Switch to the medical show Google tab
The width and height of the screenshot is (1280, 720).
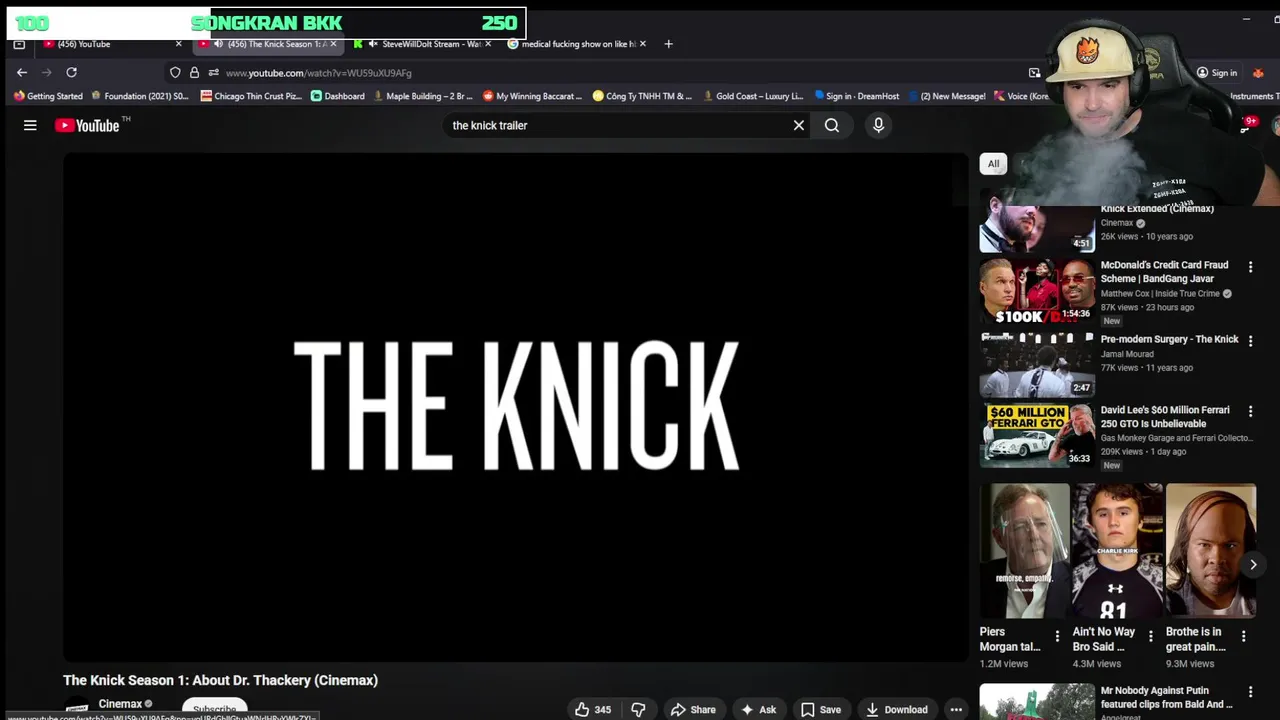(x=575, y=44)
